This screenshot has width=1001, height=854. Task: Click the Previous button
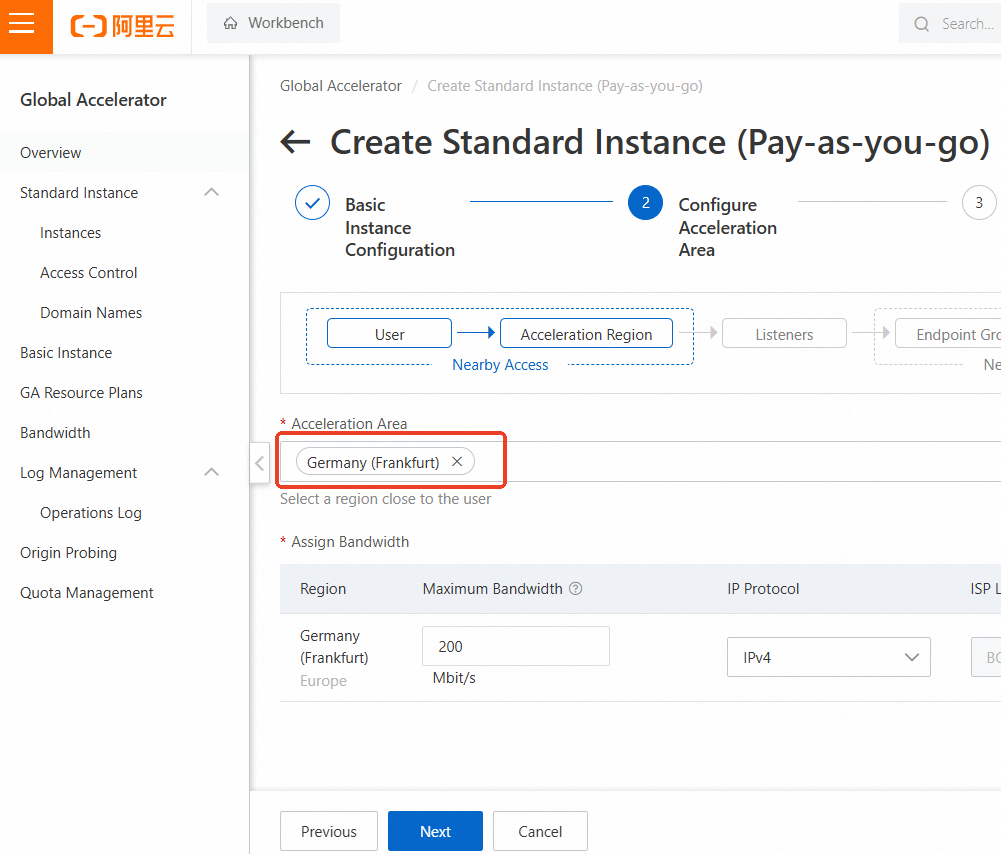328,831
